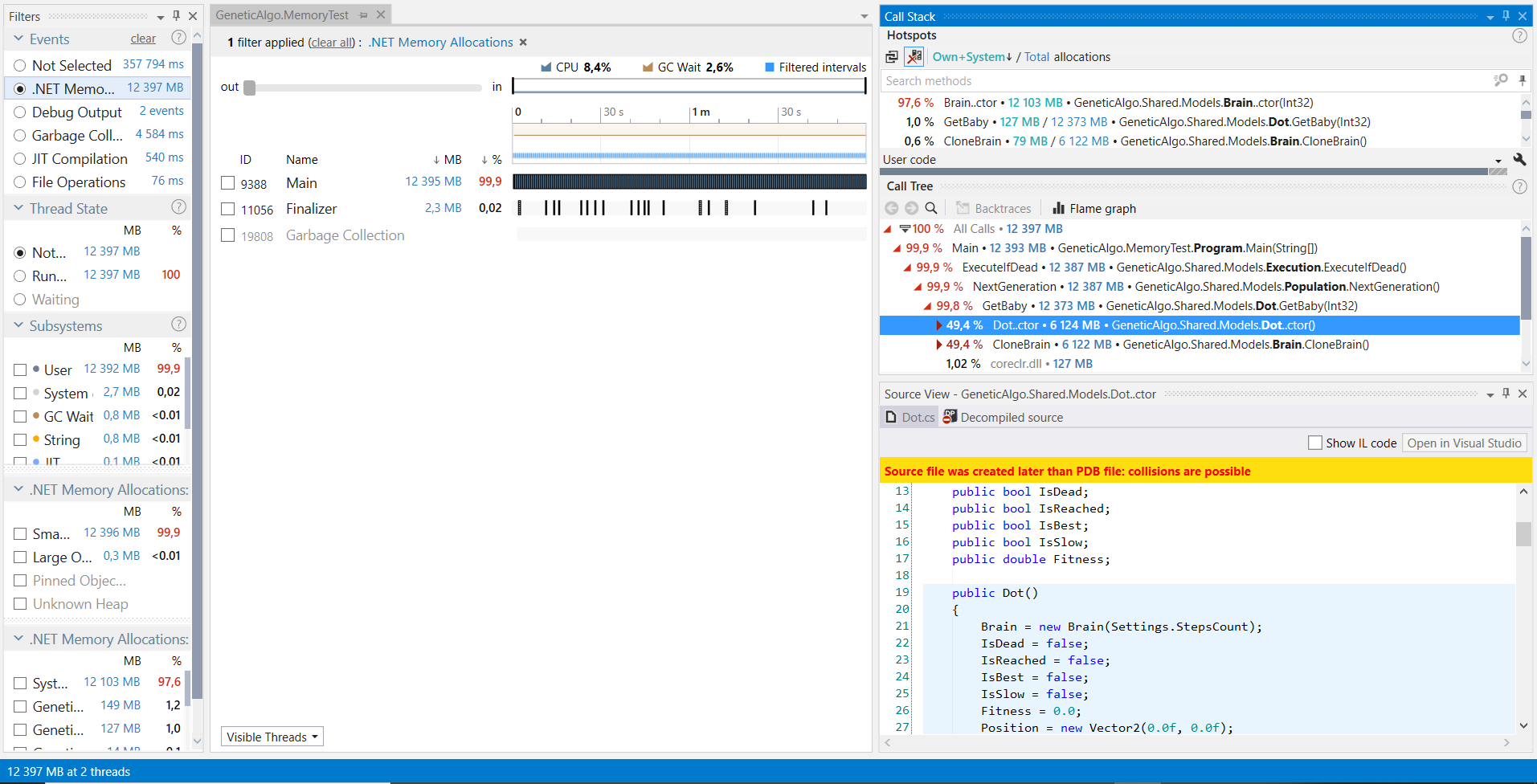
Task: Click the timeline selection range bar
Action: click(689, 86)
